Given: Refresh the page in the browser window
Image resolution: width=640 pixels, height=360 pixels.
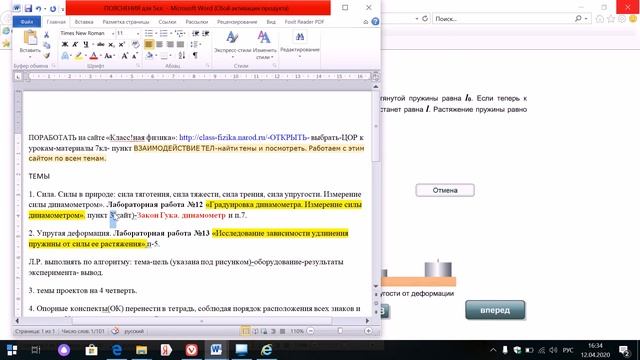Looking at the screenshot, I should (424, 19).
